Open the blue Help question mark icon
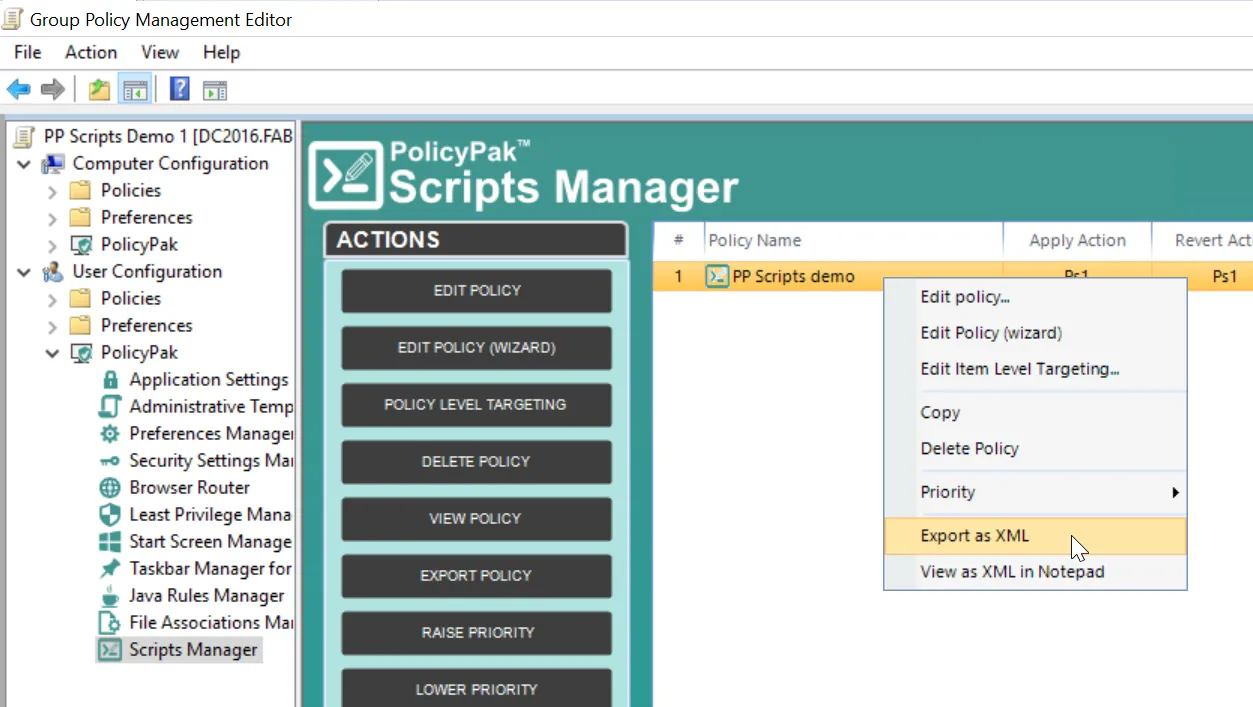 pyautogui.click(x=180, y=89)
